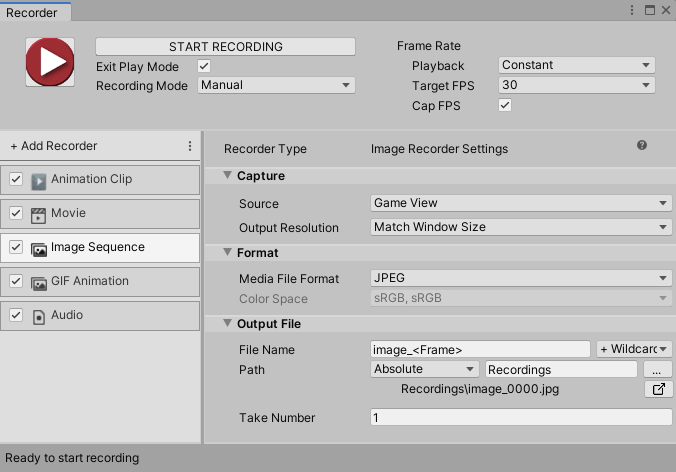Click the red play record icon
Image resolution: width=676 pixels, height=472 pixels.
[50, 62]
